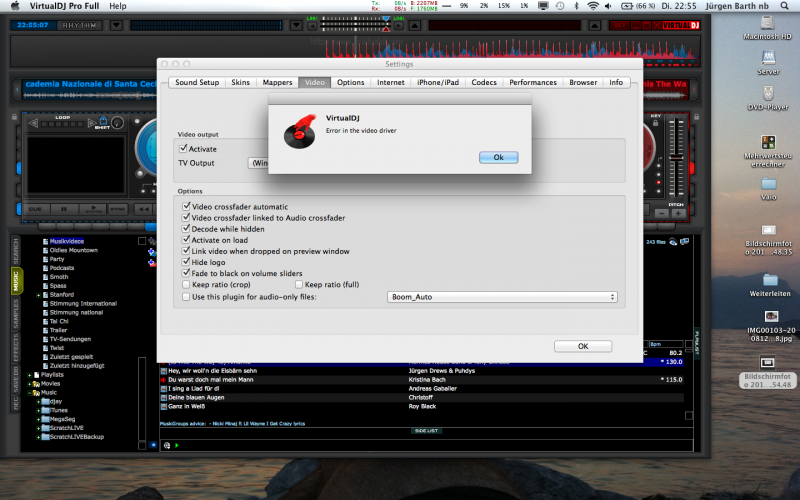
Task: Click the left deck CUE button
Action: click(36, 209)
